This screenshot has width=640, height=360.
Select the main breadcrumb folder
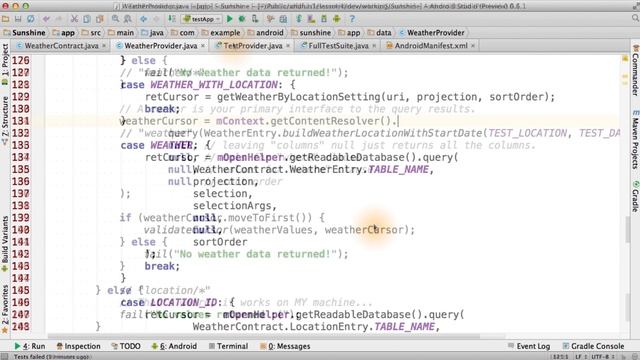[x=121, y=33]
